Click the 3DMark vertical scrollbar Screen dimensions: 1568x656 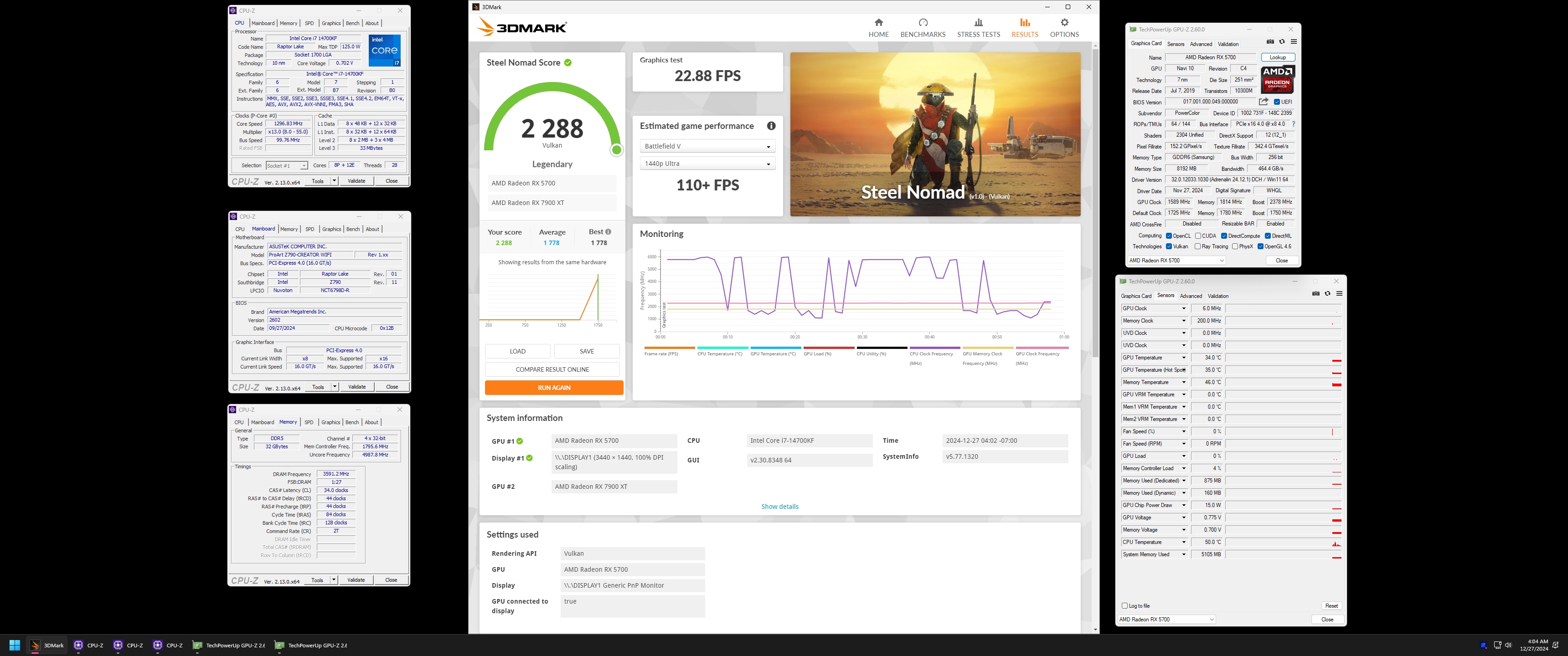click(x=1095, y=204)
